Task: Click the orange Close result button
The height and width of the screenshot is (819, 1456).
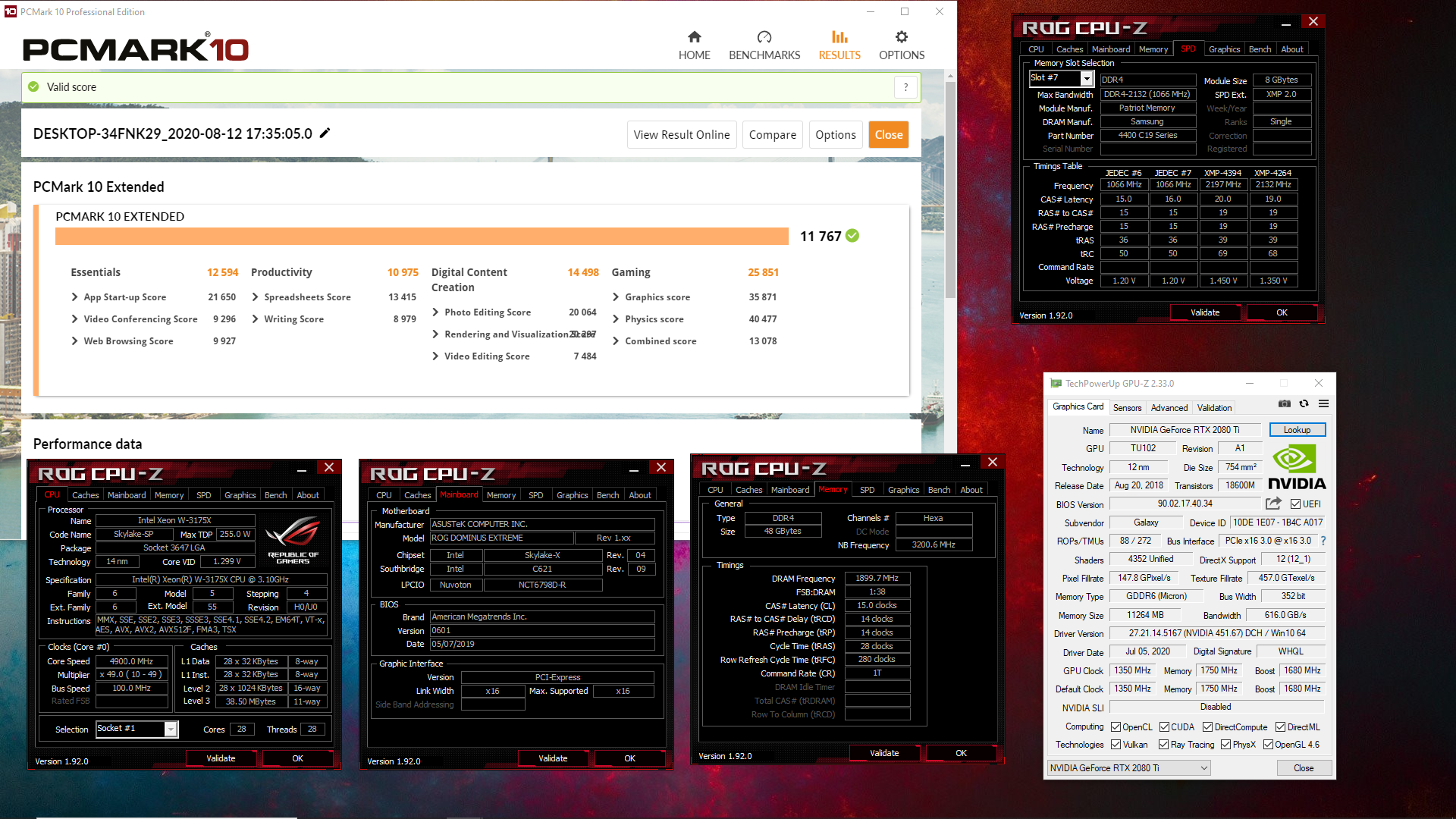Action: click(889, 135)
